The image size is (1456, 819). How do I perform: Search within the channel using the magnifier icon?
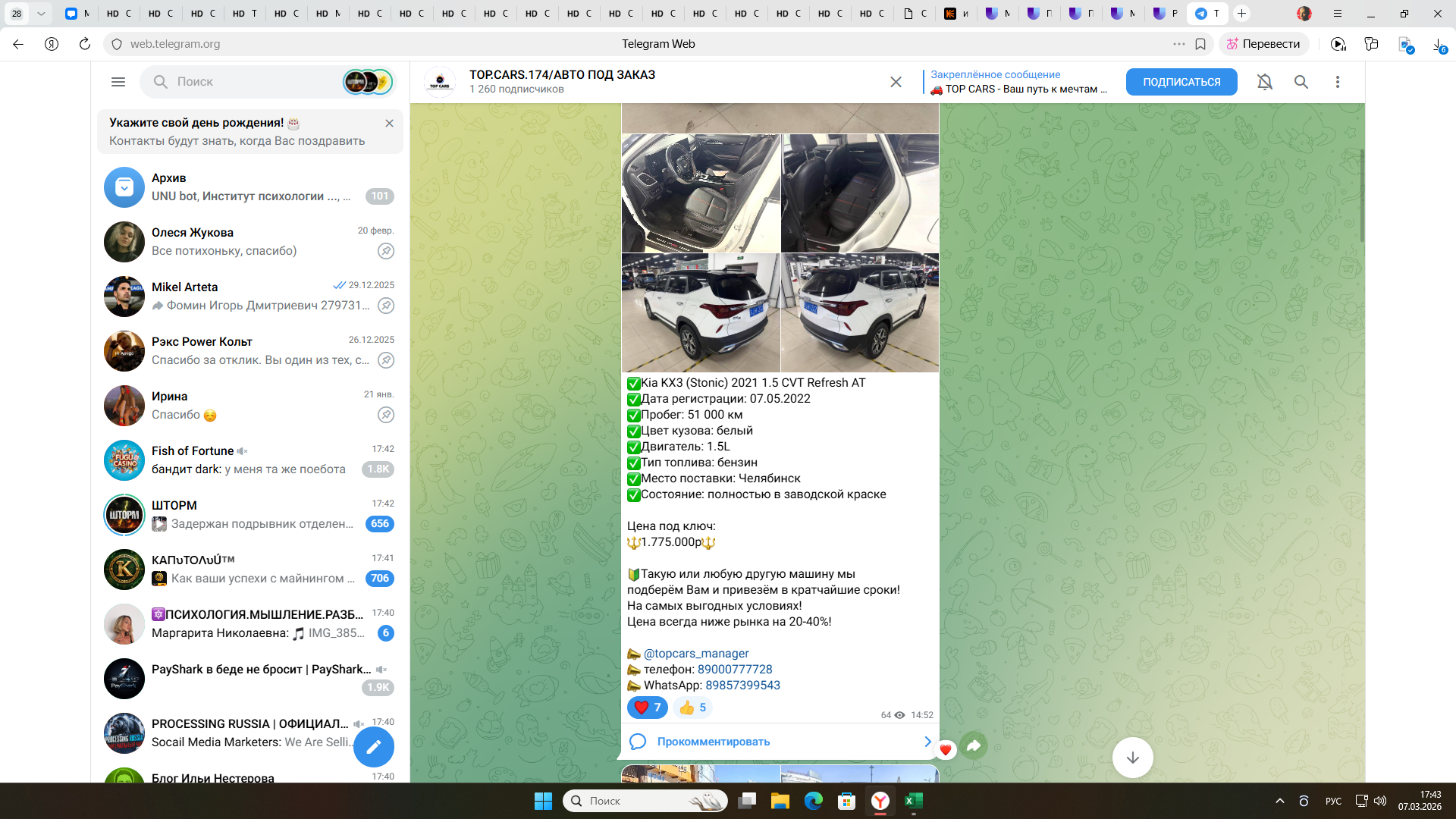pos(1301,82)
